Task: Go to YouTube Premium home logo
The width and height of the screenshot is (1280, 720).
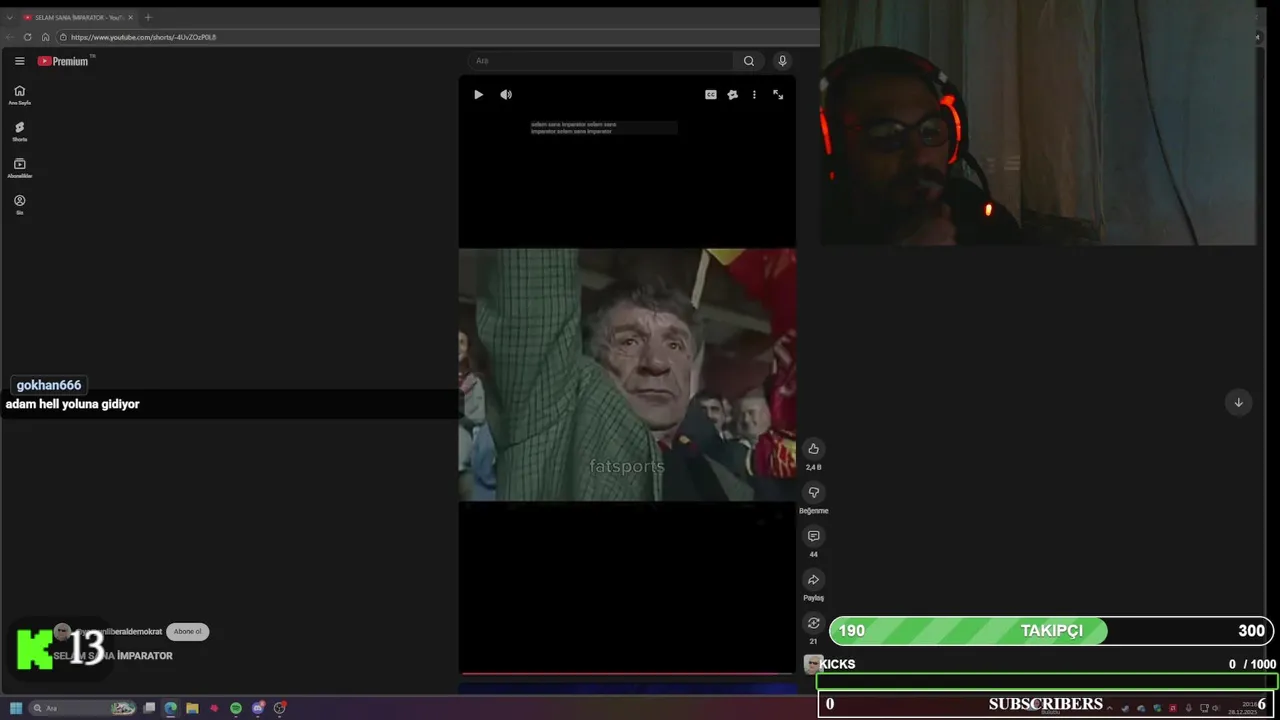Action: pos(63,61)
